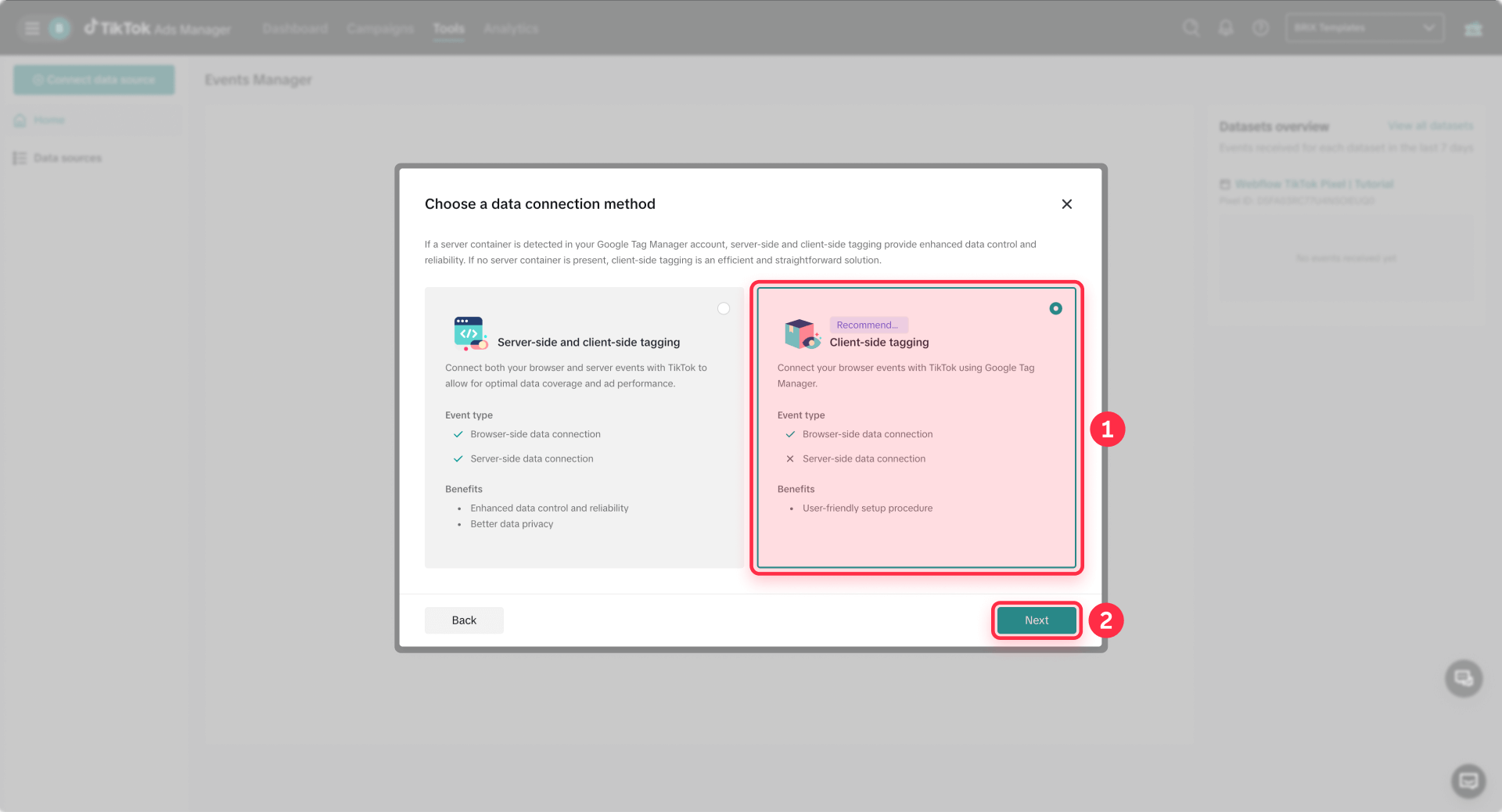Click View all datasets link
This screenshot has height=812, width=1502.
1430,125
